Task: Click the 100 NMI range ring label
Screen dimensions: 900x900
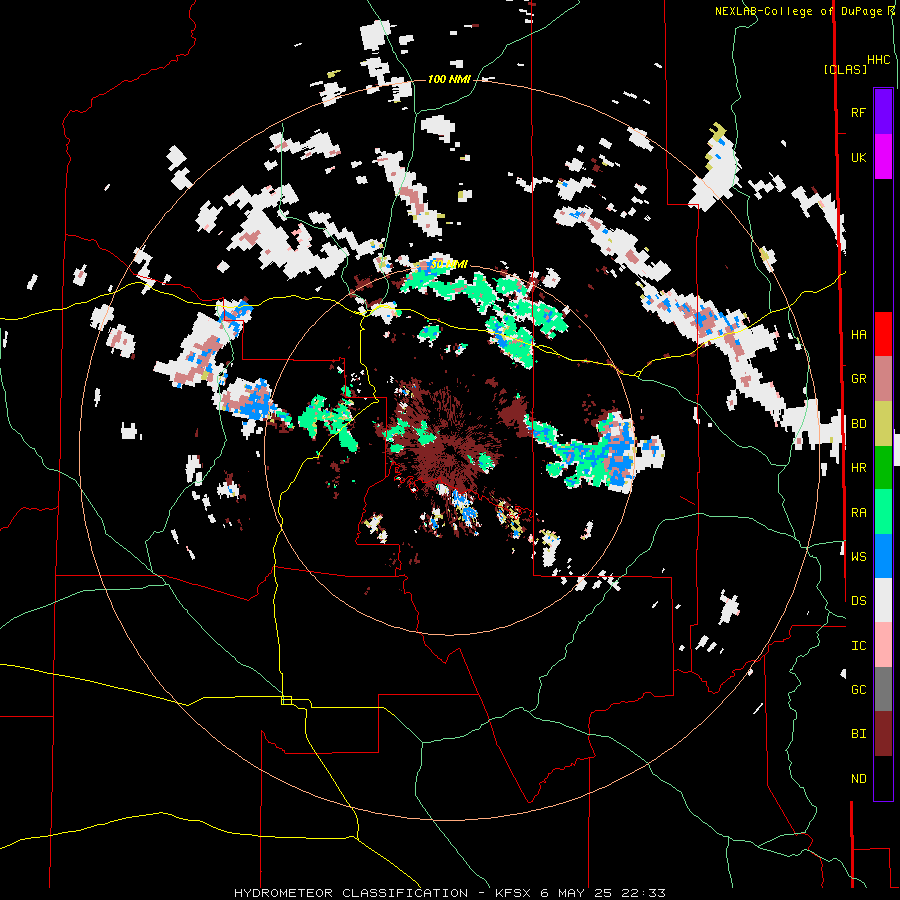Action: coord(449,79)
